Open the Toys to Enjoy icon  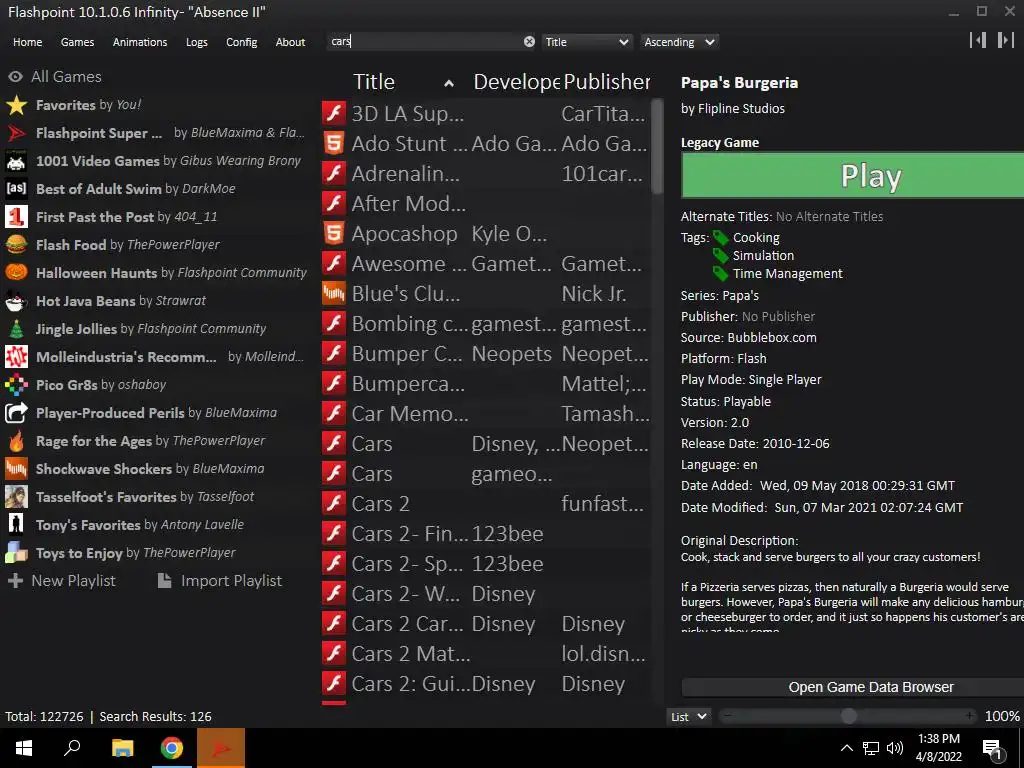point(16,553)
